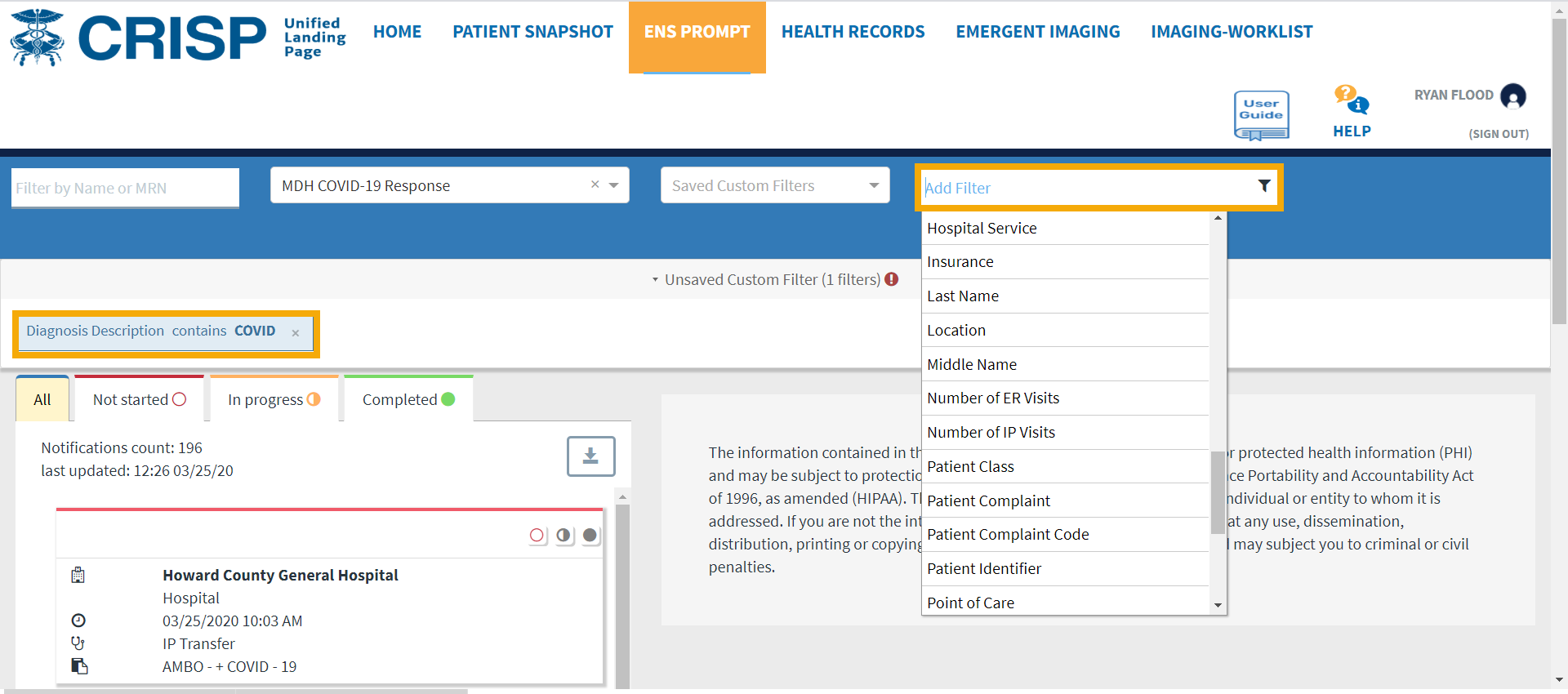The height and width of the screenshot is (694, 1568).
Task: Choose Last Name from filter list
Action: [x=1066, y=296]
